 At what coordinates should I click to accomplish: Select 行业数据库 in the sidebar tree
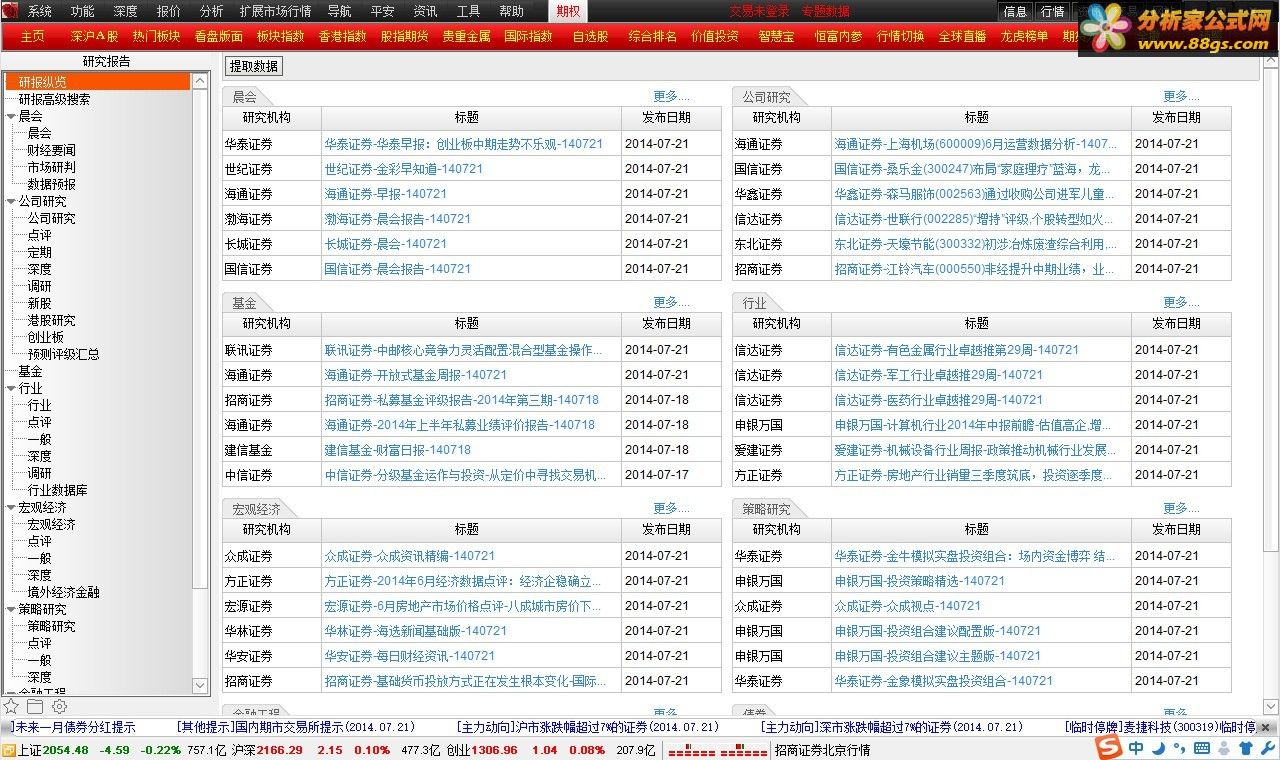57,490
